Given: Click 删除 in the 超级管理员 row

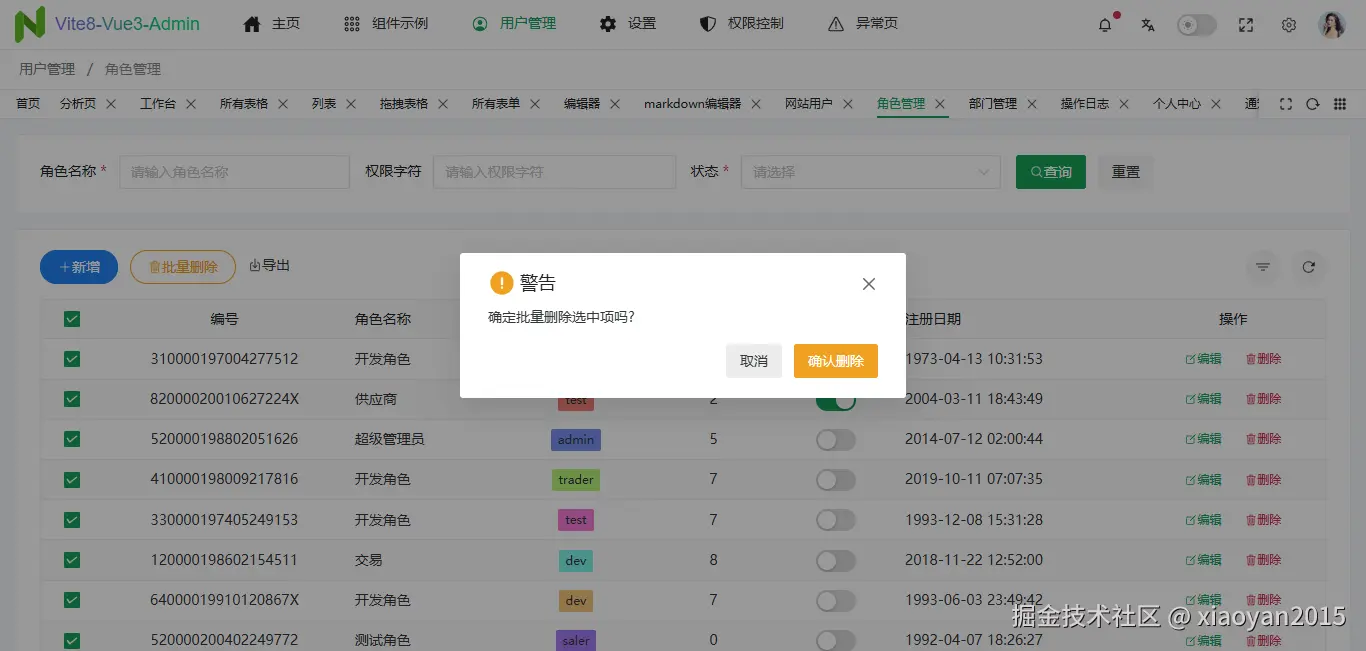Looking at the screenshot, I should coord(1263,439).
